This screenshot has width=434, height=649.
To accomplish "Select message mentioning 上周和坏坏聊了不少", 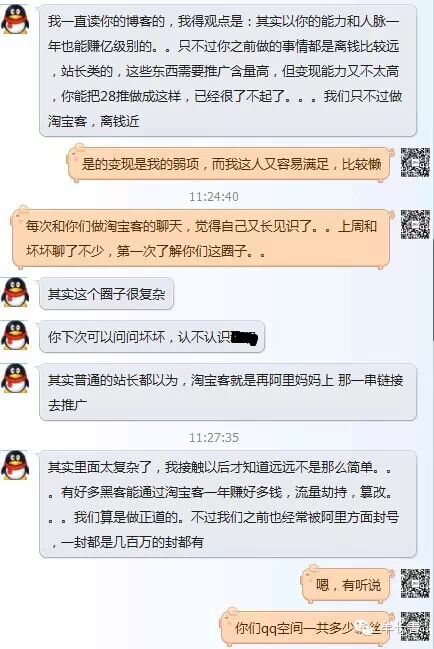I will click(x=201, y=238).
